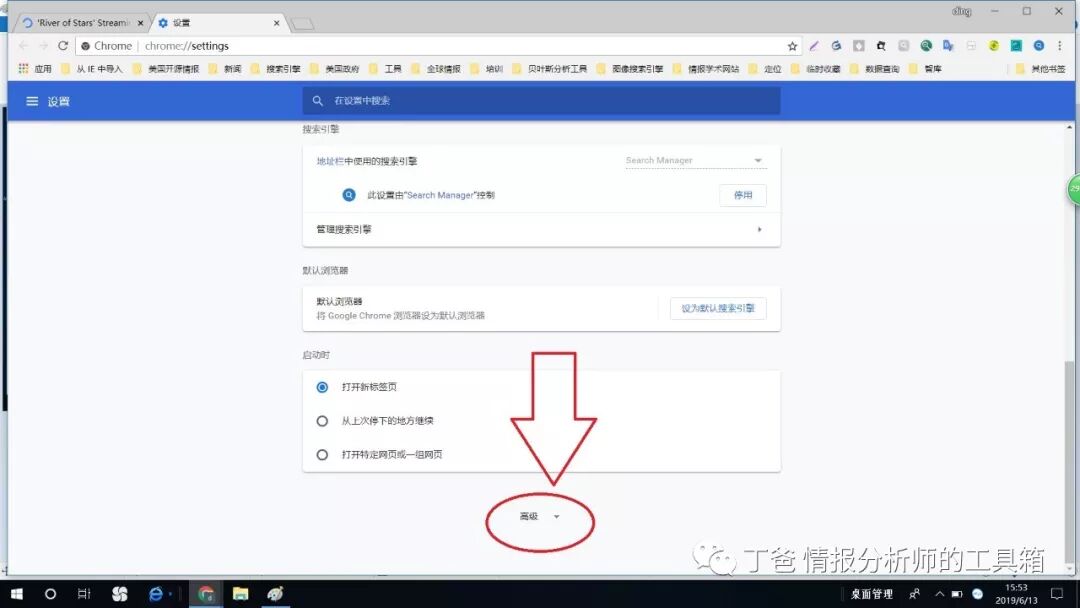This screenshot has height=608, width=1080.
Task: Open File Explorer from taskbar
Action: pos(240,594)
